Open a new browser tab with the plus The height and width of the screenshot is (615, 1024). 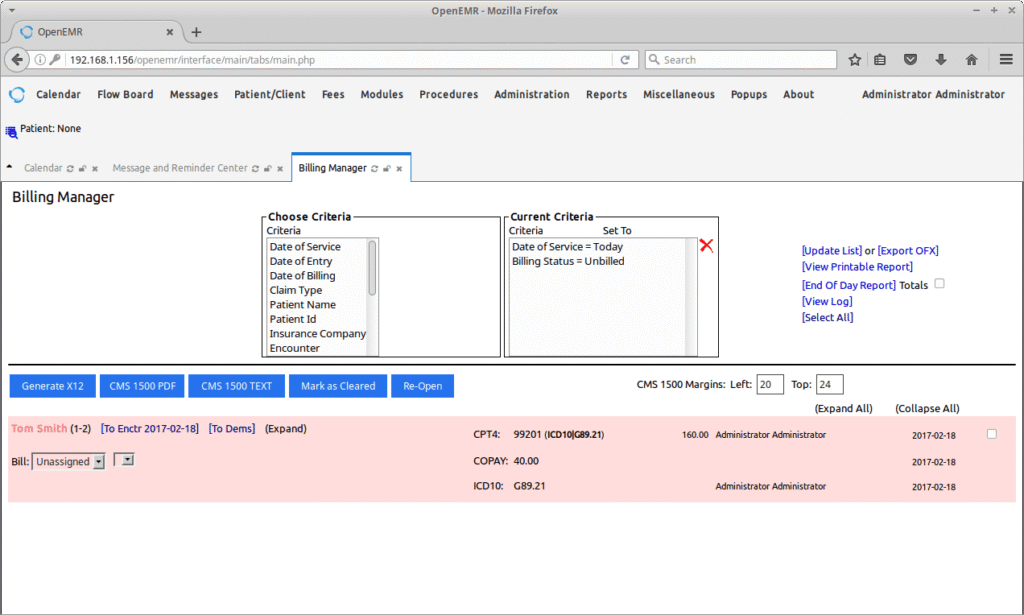196,31
